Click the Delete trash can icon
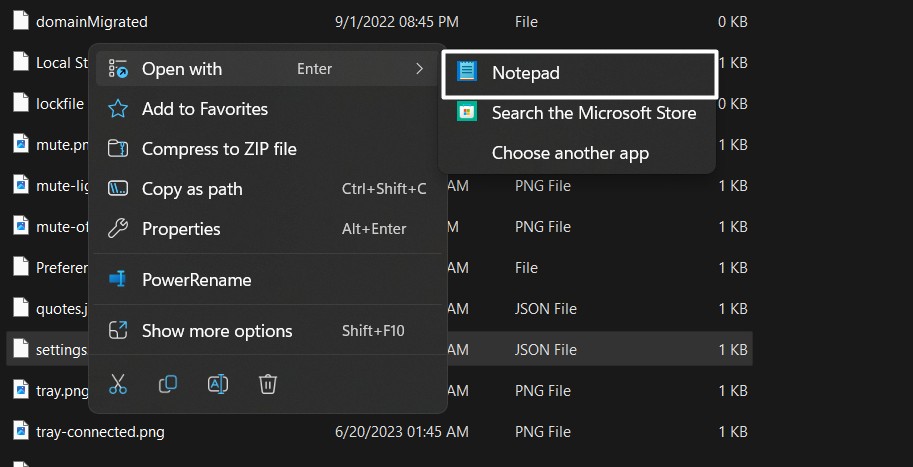913x467 pixels. tap(267, 384)
